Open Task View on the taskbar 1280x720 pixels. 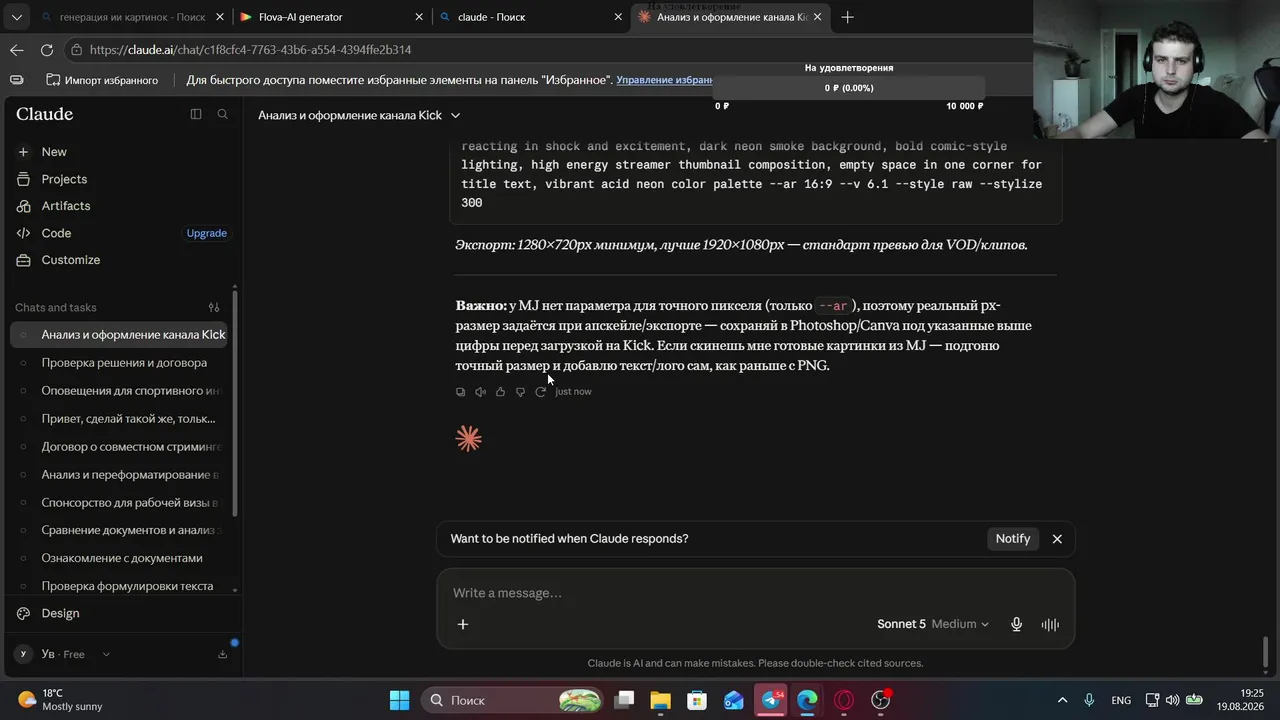pos(624,700)
